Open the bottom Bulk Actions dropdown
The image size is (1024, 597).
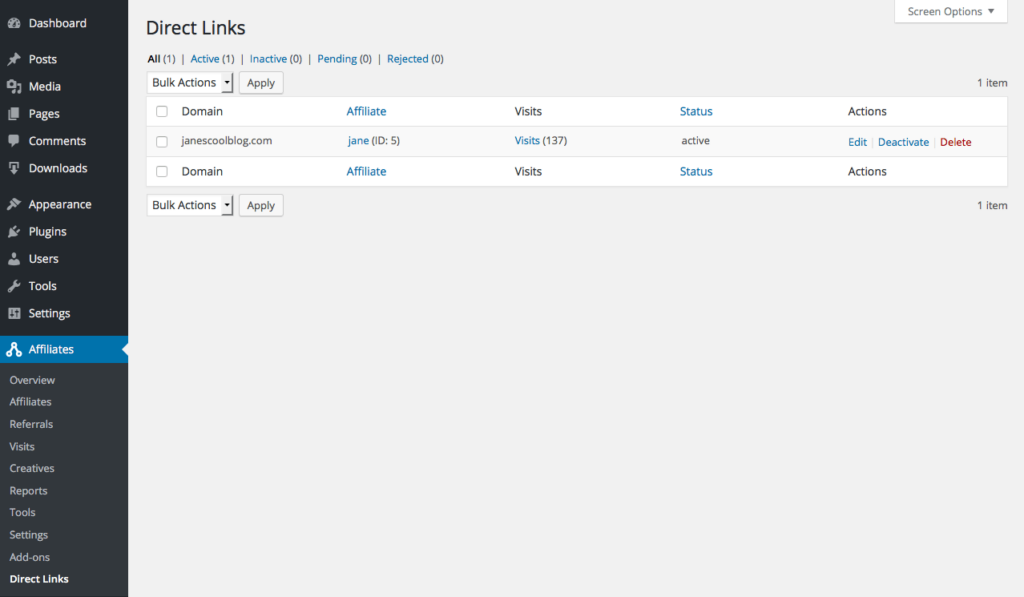click(x=190, y=205)
